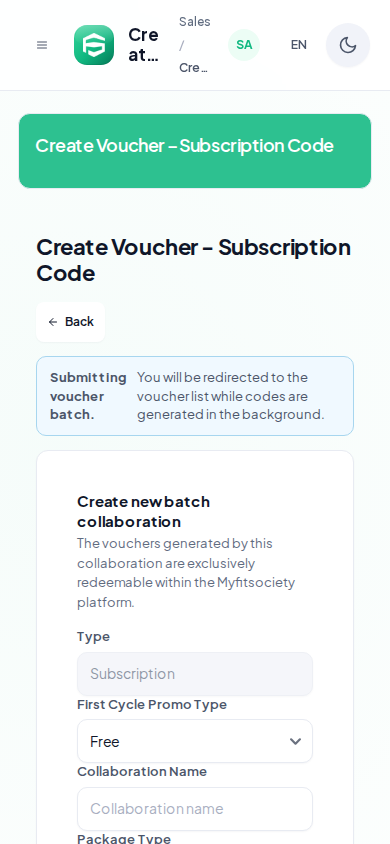Click the disabled Subscription Type field

click(195, 674)
